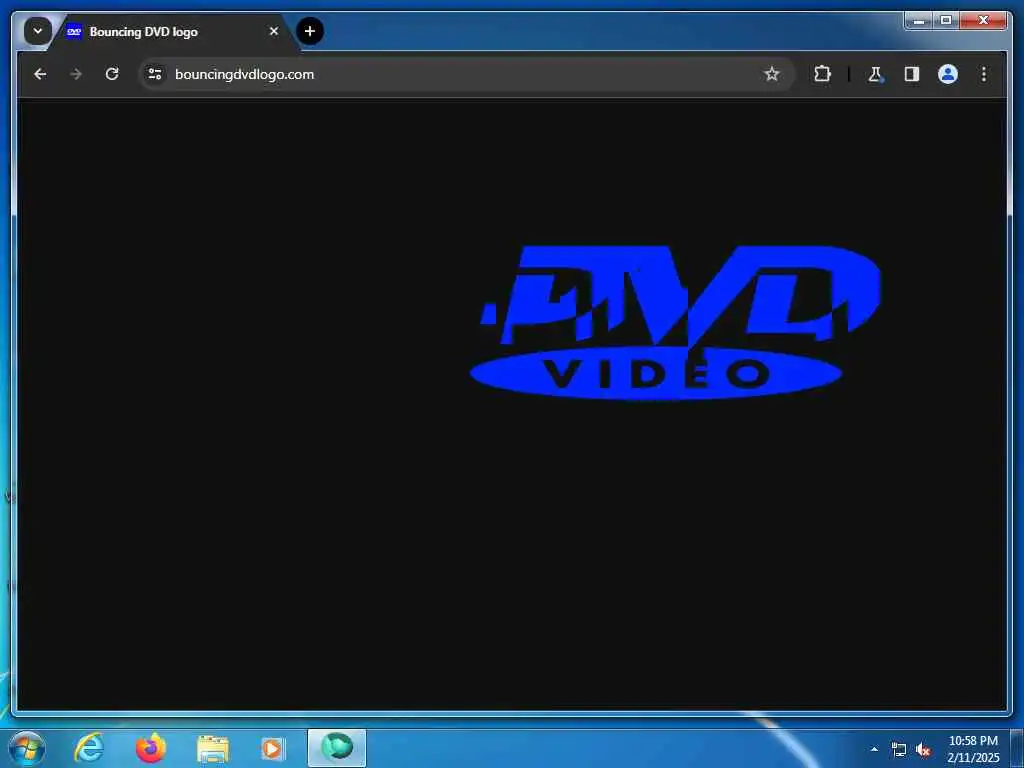The height and width of the screenshot is (768, 1024).
Task: Open the Extensions puzzle icon
Action: click(822, 74)
